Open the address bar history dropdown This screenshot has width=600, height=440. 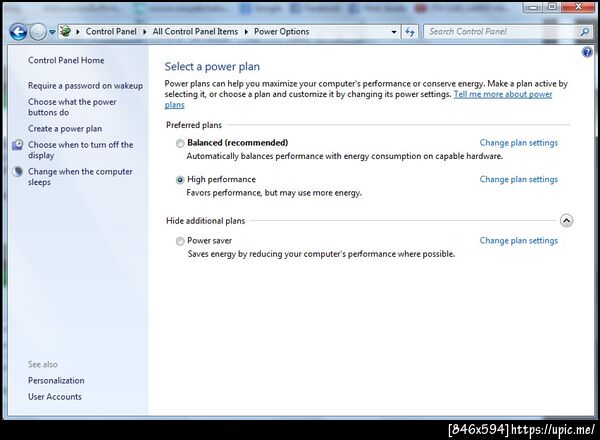pos(394,32)
